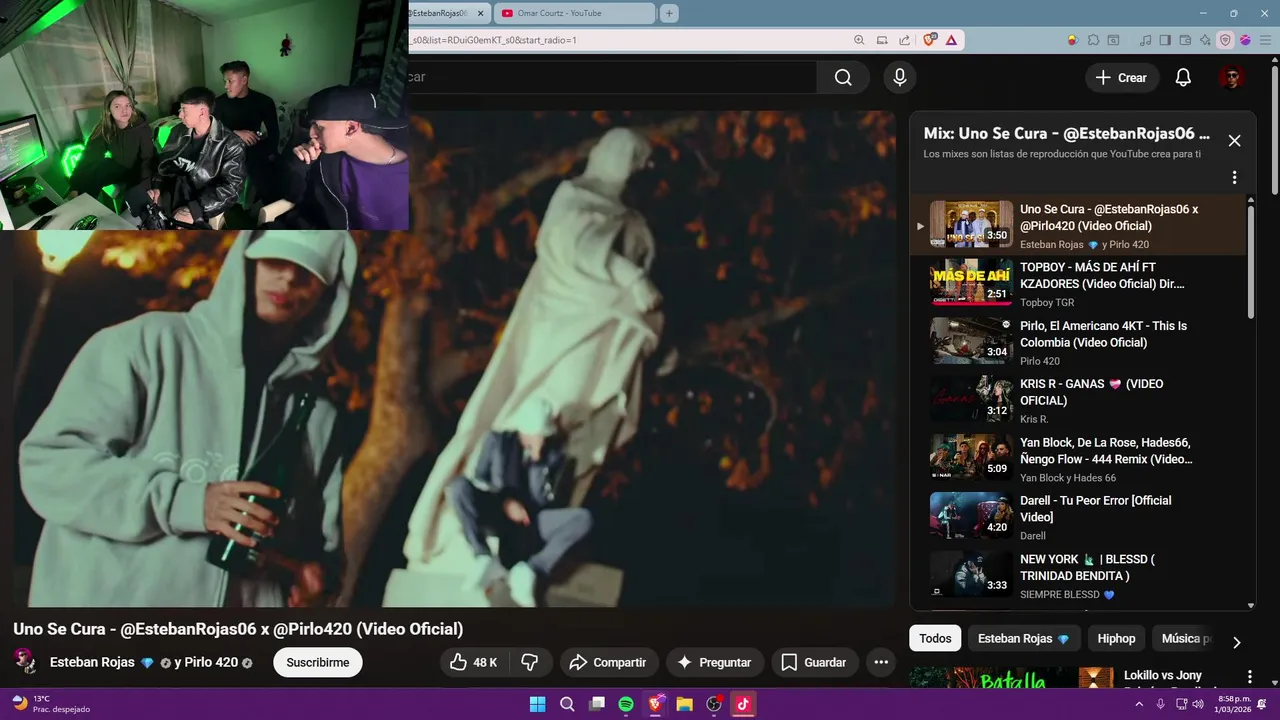Click the YouTube search magnifier button
1280x720 pixels.
tap(843, 77)
